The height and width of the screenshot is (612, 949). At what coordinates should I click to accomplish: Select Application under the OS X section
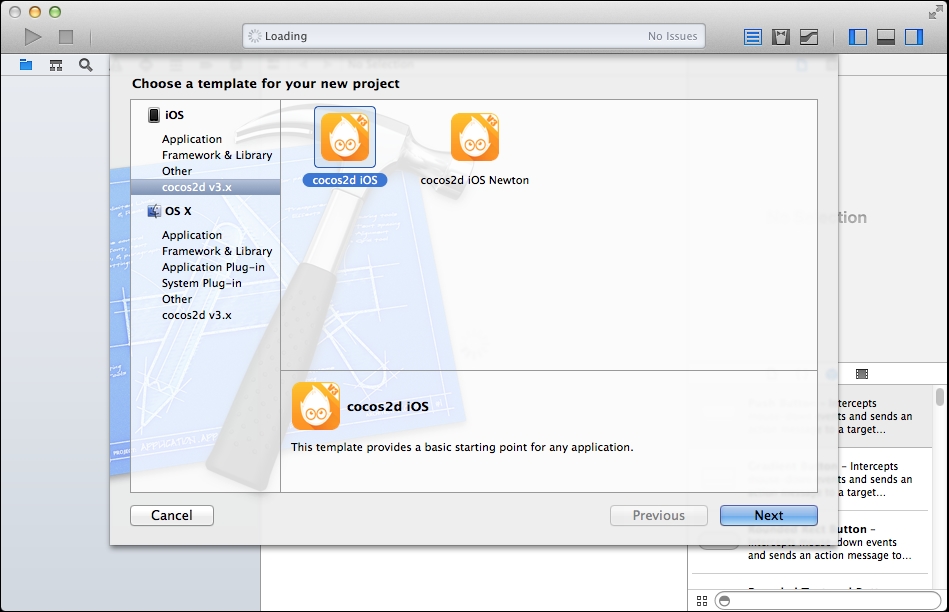pyautogui.click(x=192, y=235)
